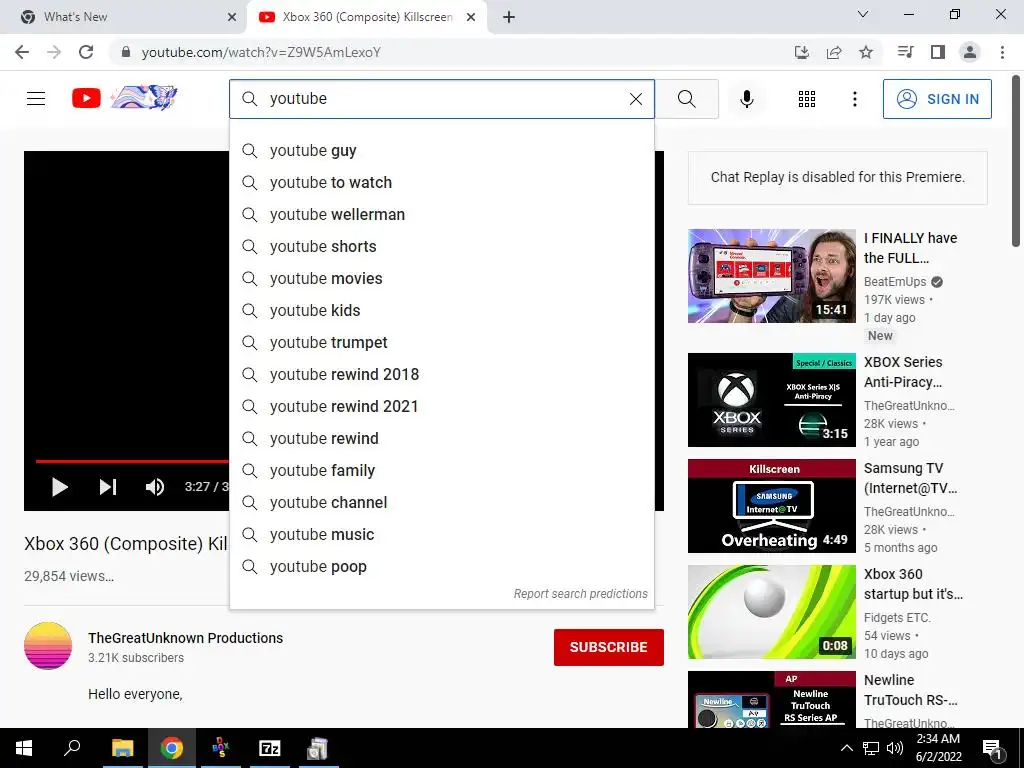Pick 'youtube family' suggestion
The height and width of the screenshot is (768, 1024).
[441, 470]
